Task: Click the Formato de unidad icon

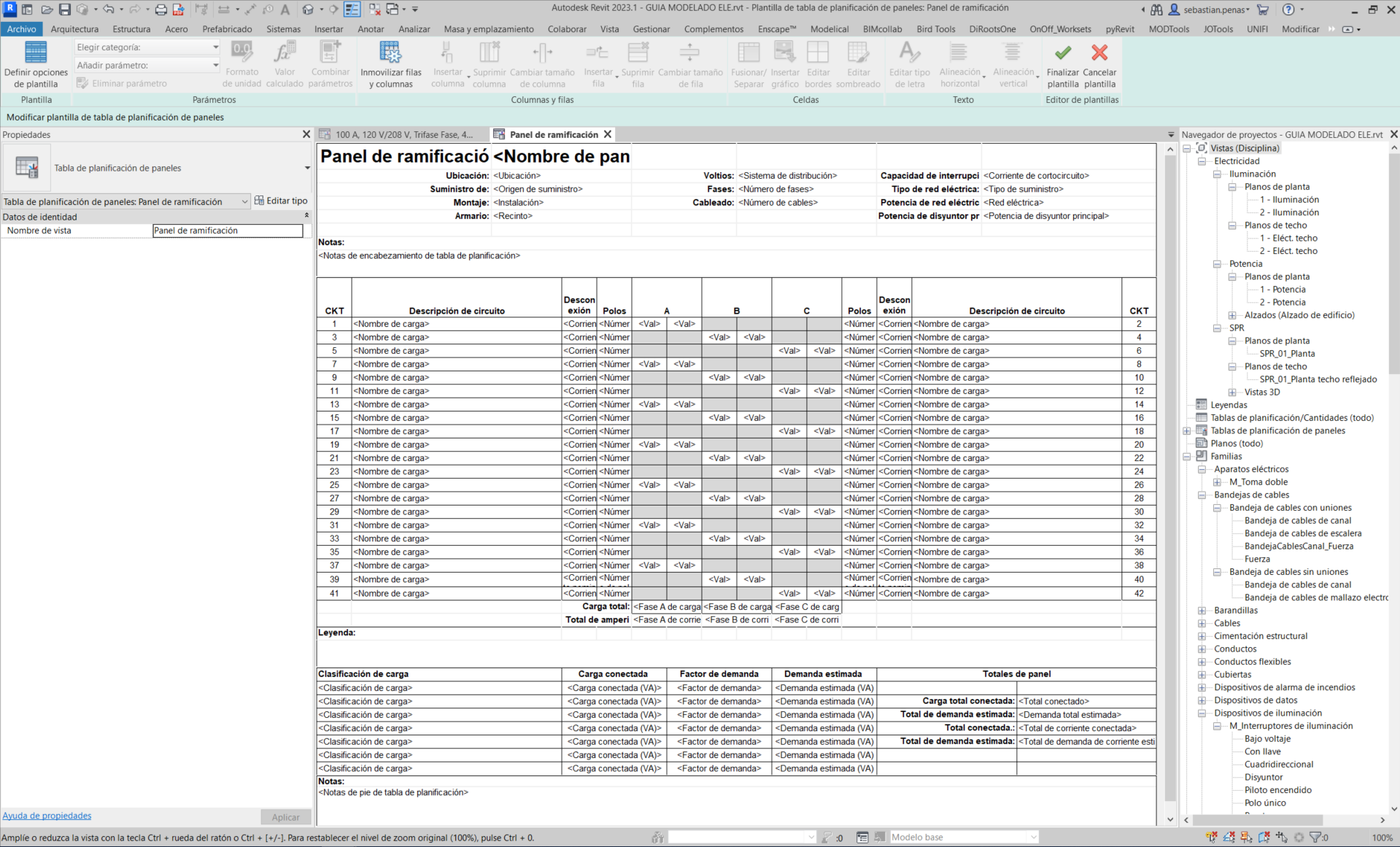Action: coord(242,52)
